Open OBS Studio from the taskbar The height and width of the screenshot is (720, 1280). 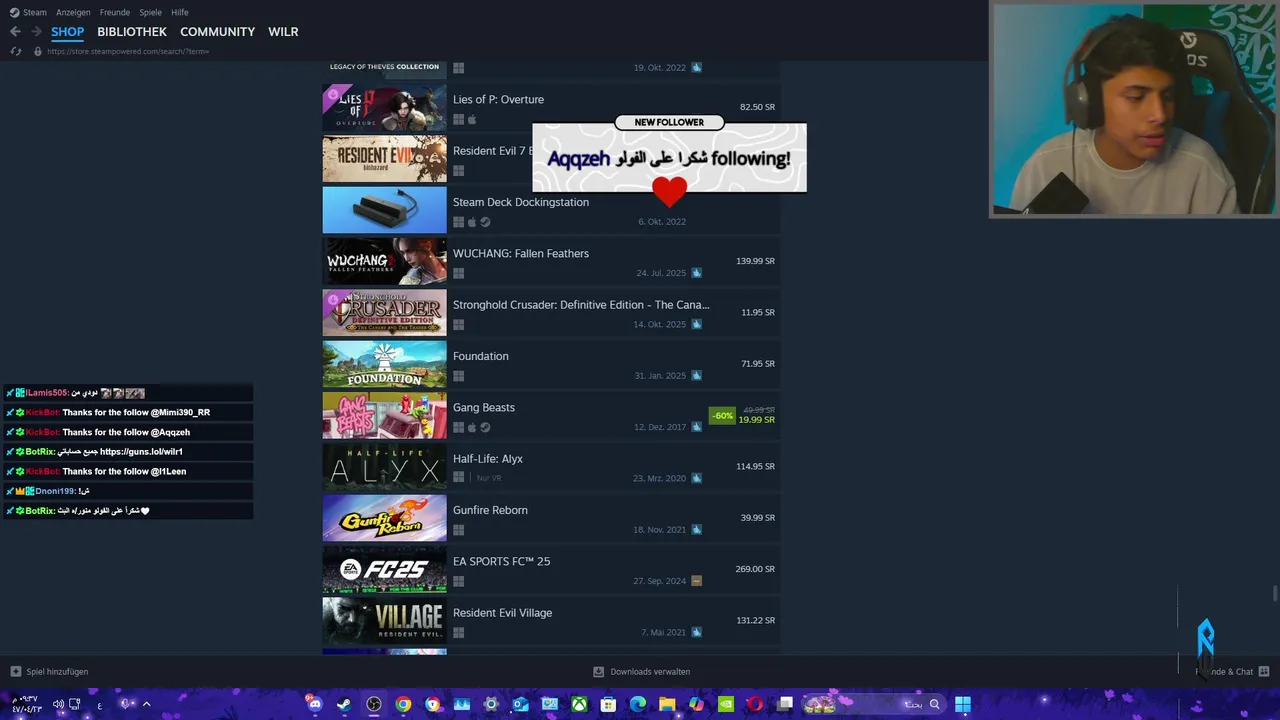coord(374,704)
